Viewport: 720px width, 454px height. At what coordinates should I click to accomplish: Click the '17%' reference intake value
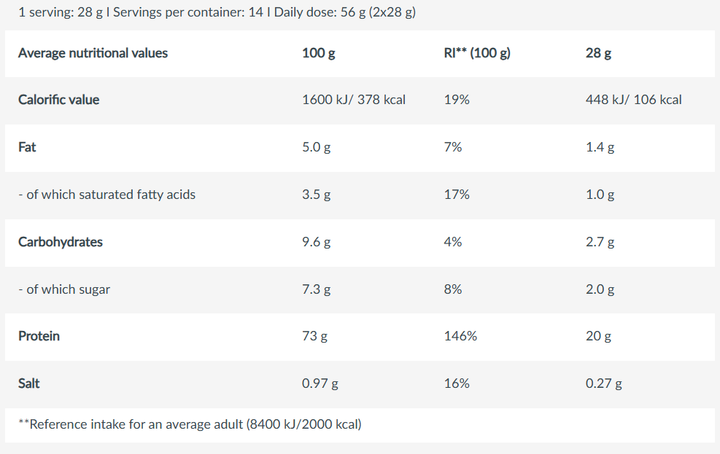tap(456, 195)
